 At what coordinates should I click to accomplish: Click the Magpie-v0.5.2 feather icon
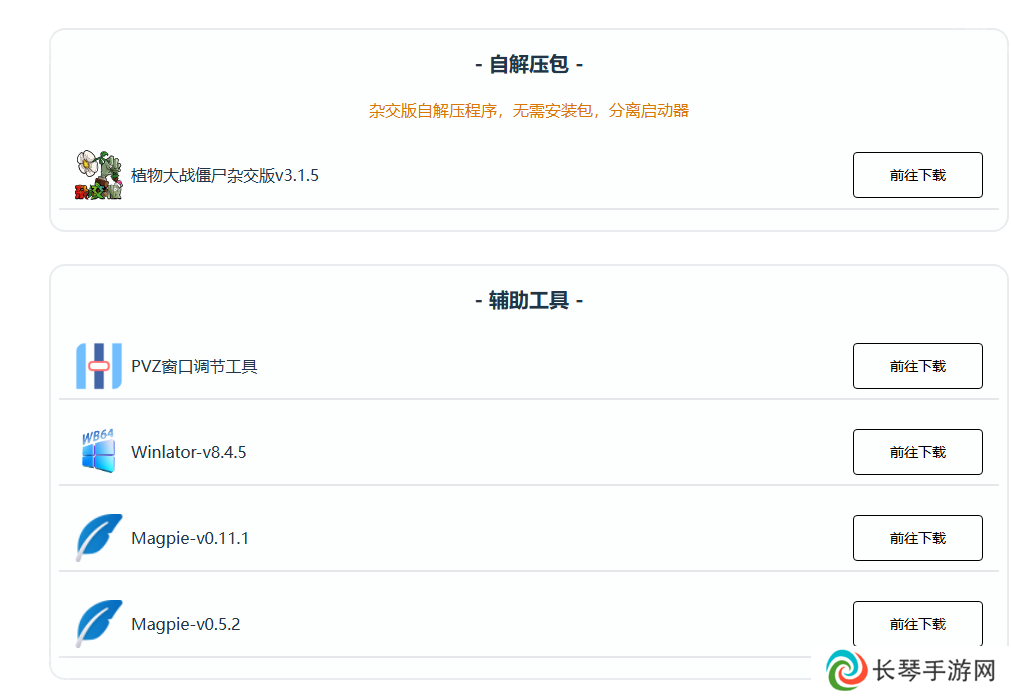[99, 624]
